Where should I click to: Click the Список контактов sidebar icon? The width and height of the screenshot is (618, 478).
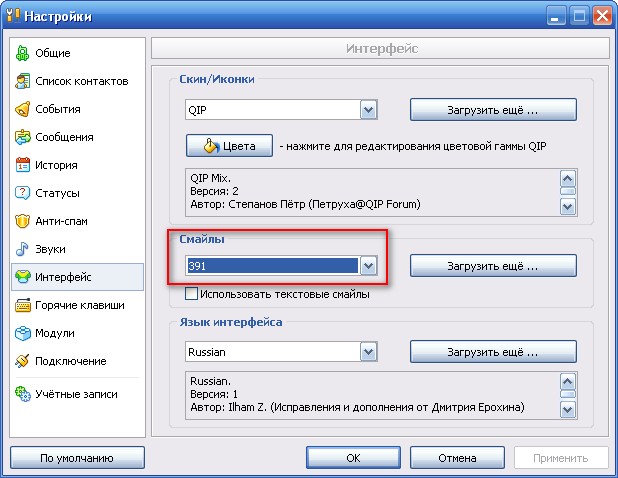(x=22, y=81)
